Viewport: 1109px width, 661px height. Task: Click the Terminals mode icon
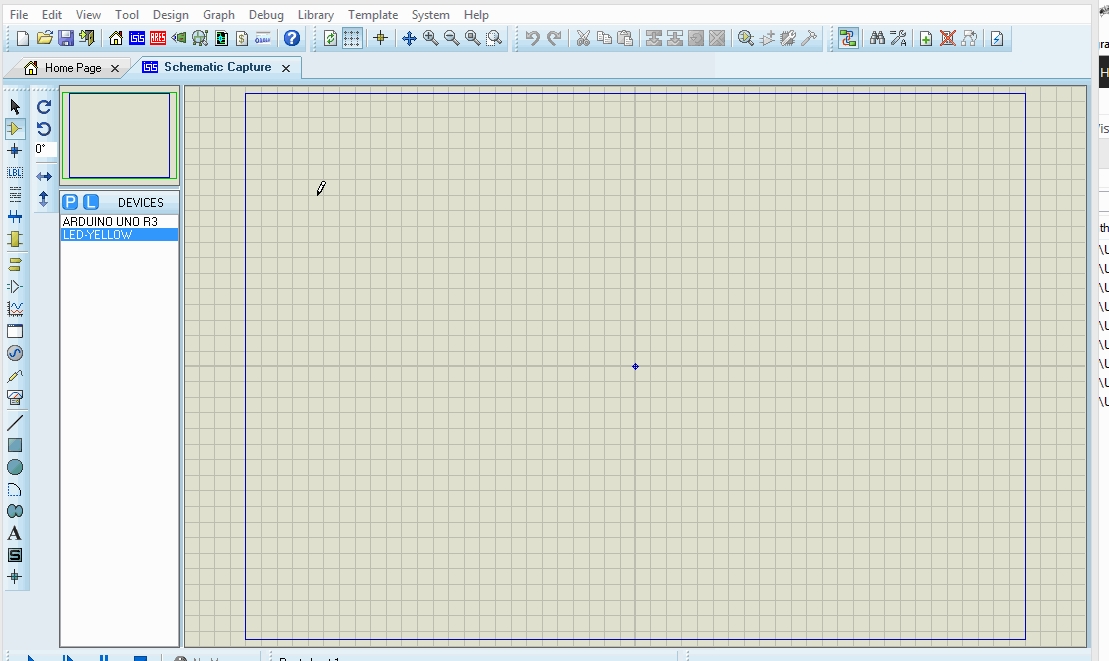pyautogui.click(x=15, y=264)
